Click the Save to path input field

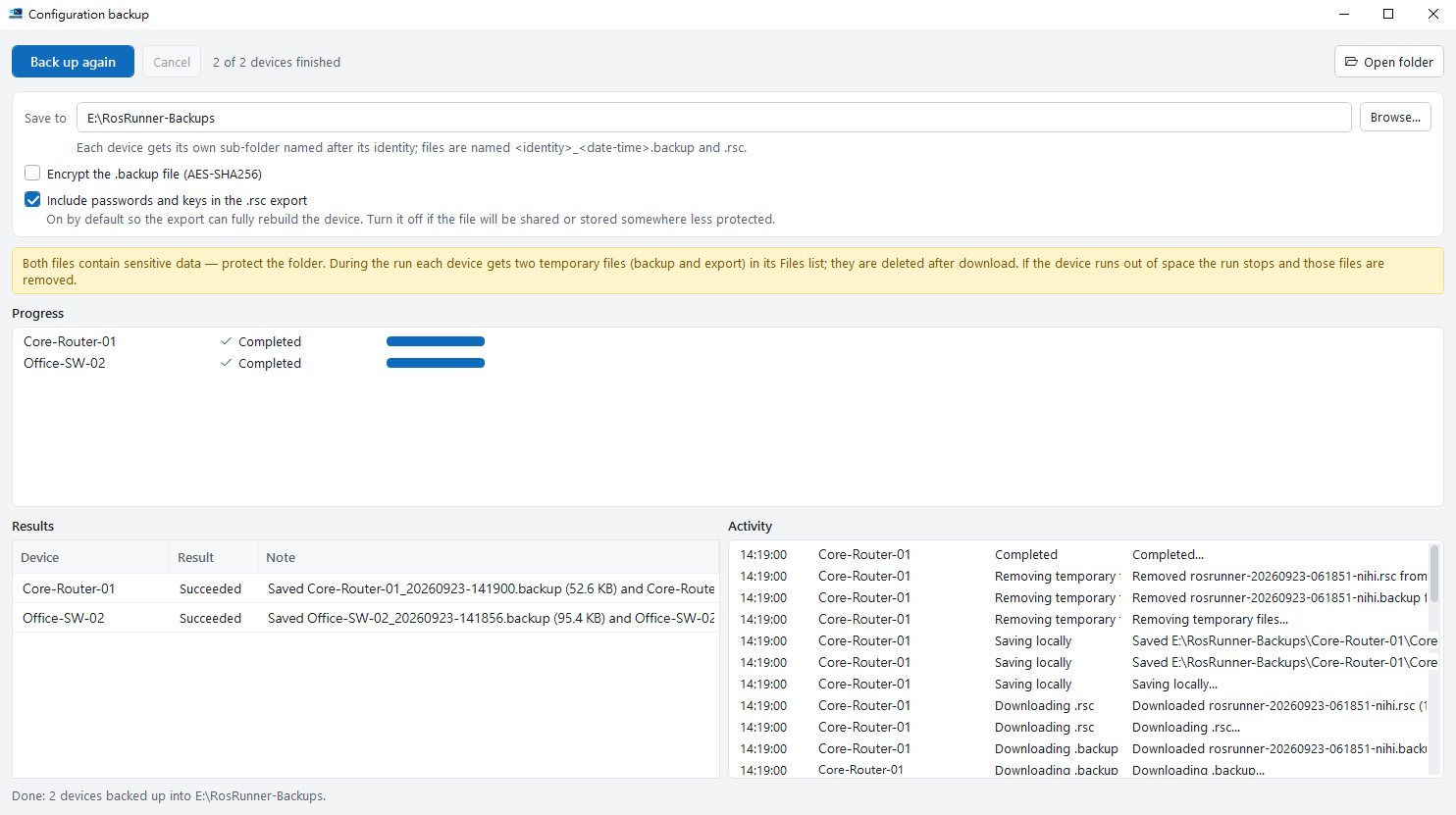coord(713,118)
